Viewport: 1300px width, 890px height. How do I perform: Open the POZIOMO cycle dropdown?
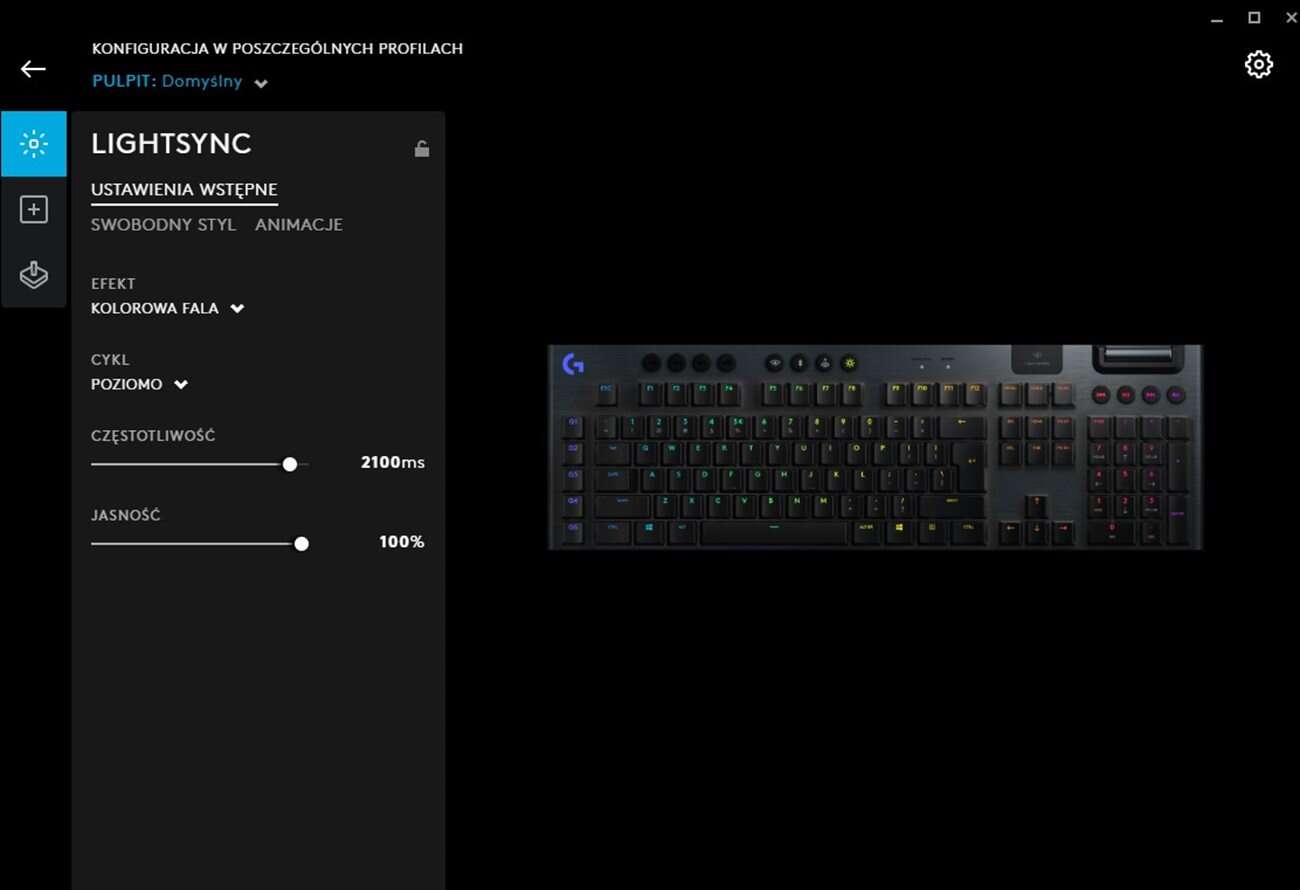point(139,384)
